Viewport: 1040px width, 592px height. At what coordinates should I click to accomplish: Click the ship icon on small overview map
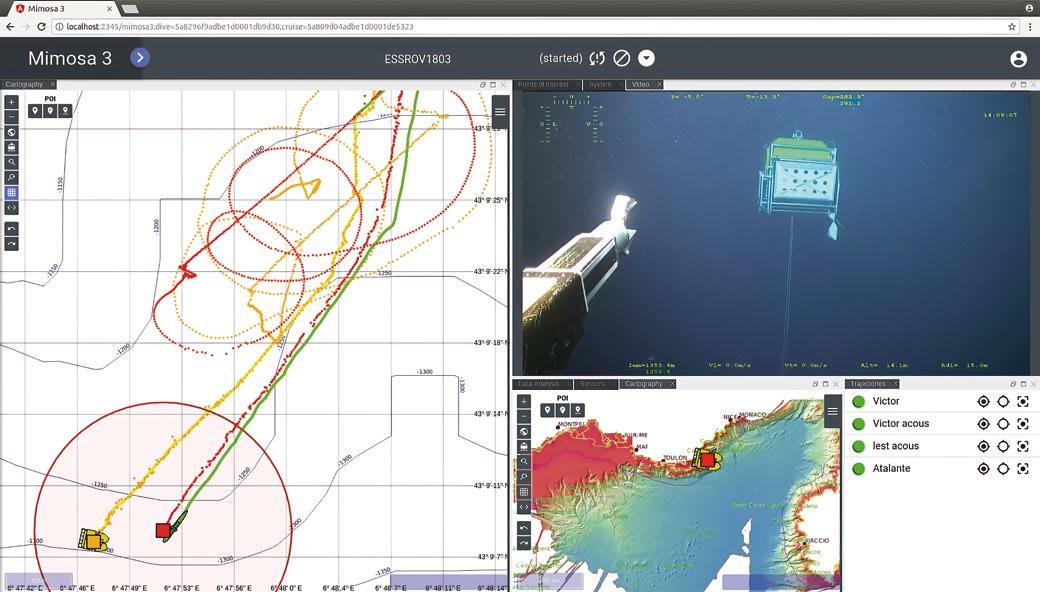(x=523, y=447)
